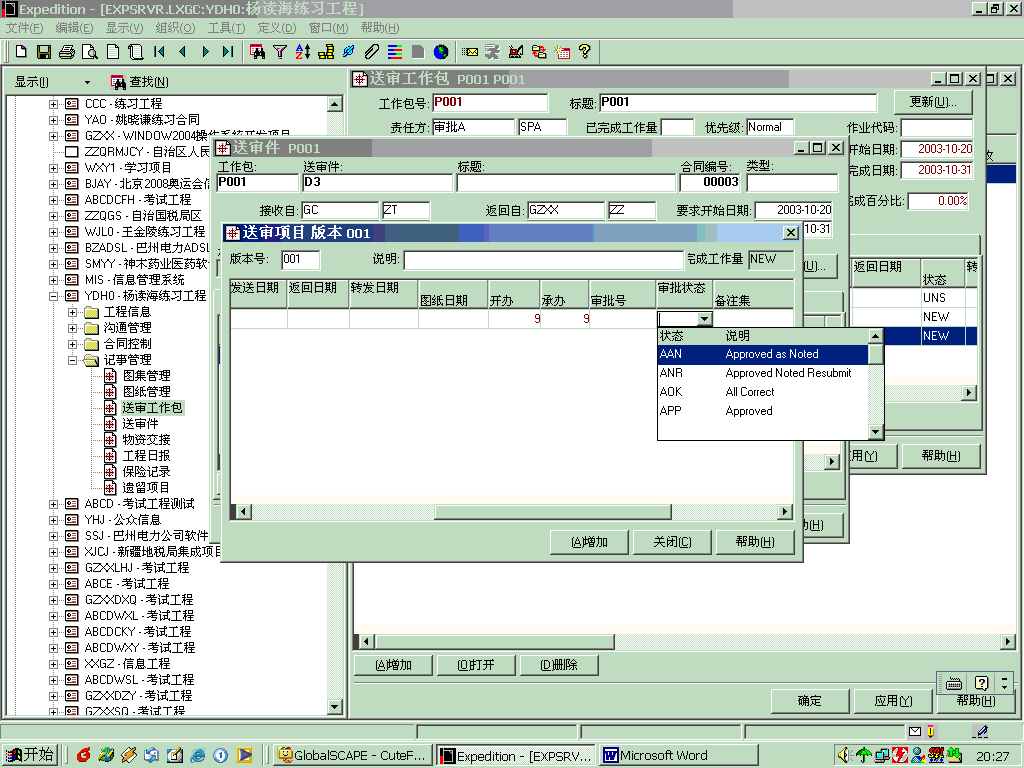Click the Internet Explorer quick launch icon
Image resolution: width=1024 pixels, height=768 pixels.
[198, 756]
